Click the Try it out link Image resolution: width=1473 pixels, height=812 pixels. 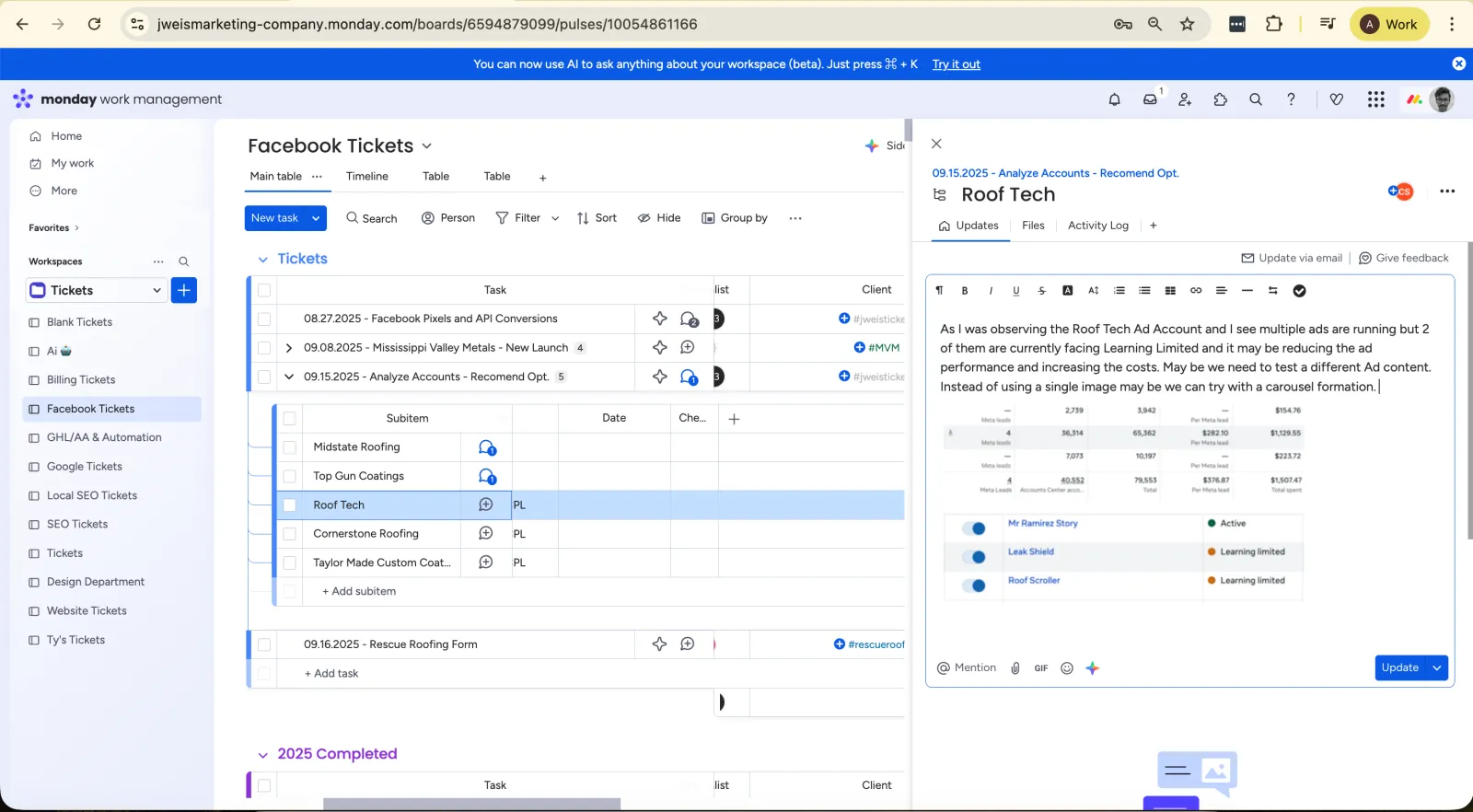pyautogui.click(x=956, y=64)
